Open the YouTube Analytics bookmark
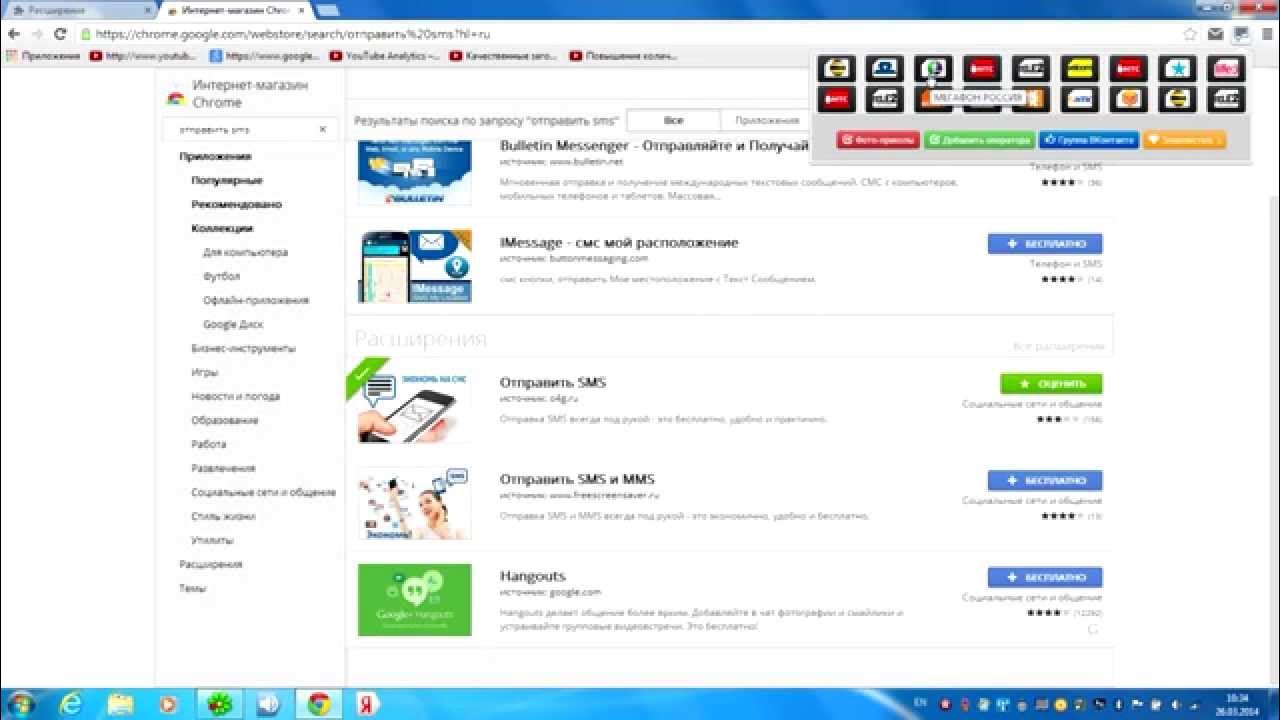The height and width of the screenshot is (720, 1280). [385, 56]
